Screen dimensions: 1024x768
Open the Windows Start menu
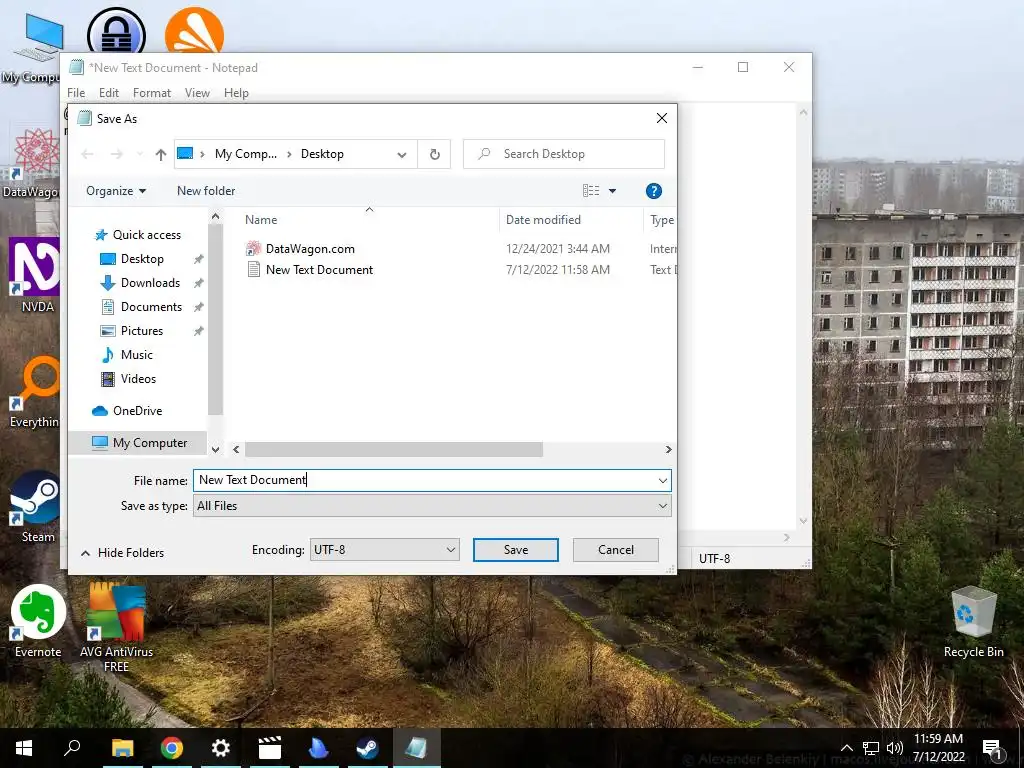tap(24, 748)
